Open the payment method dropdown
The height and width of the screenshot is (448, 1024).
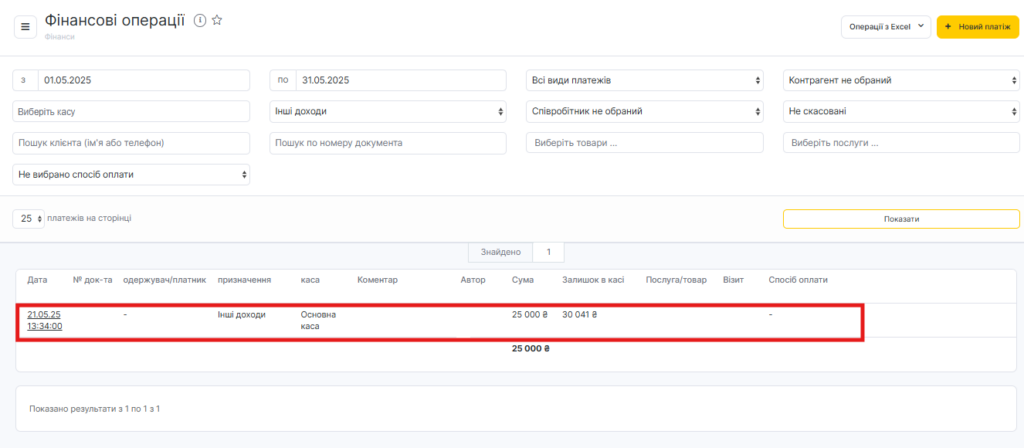(131, 175)
